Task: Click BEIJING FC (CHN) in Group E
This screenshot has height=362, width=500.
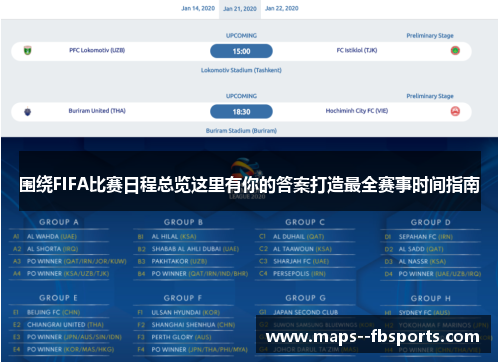Action: 53,312
